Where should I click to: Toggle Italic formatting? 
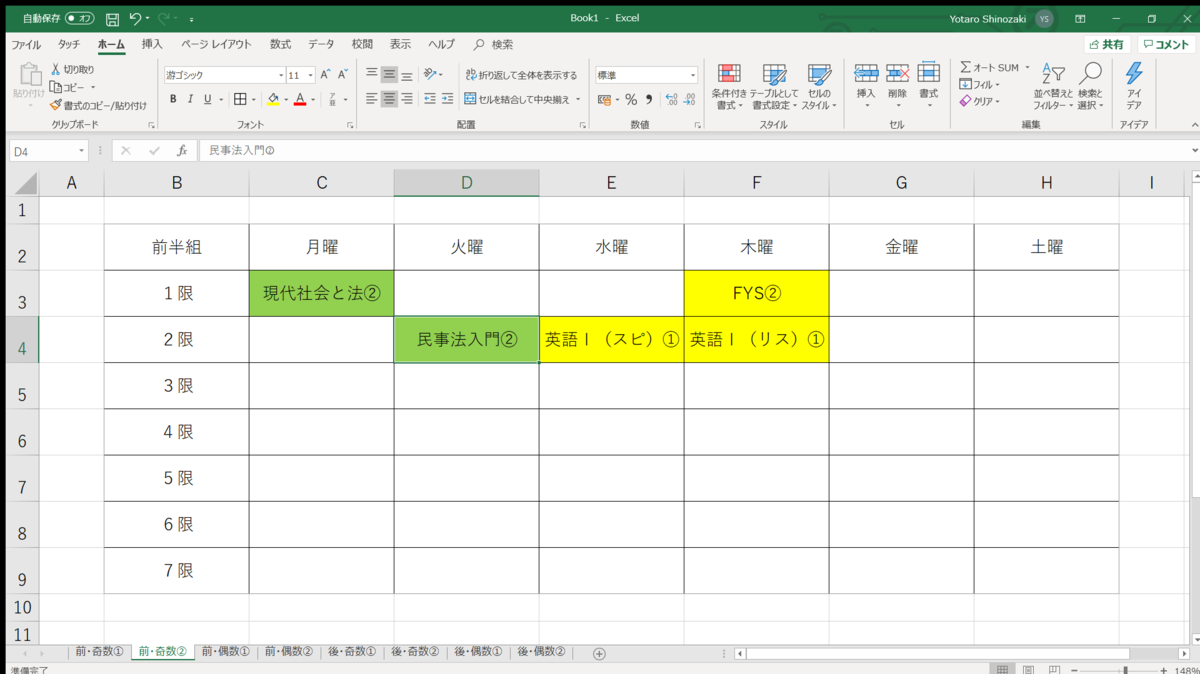click(x=190, y=99)
